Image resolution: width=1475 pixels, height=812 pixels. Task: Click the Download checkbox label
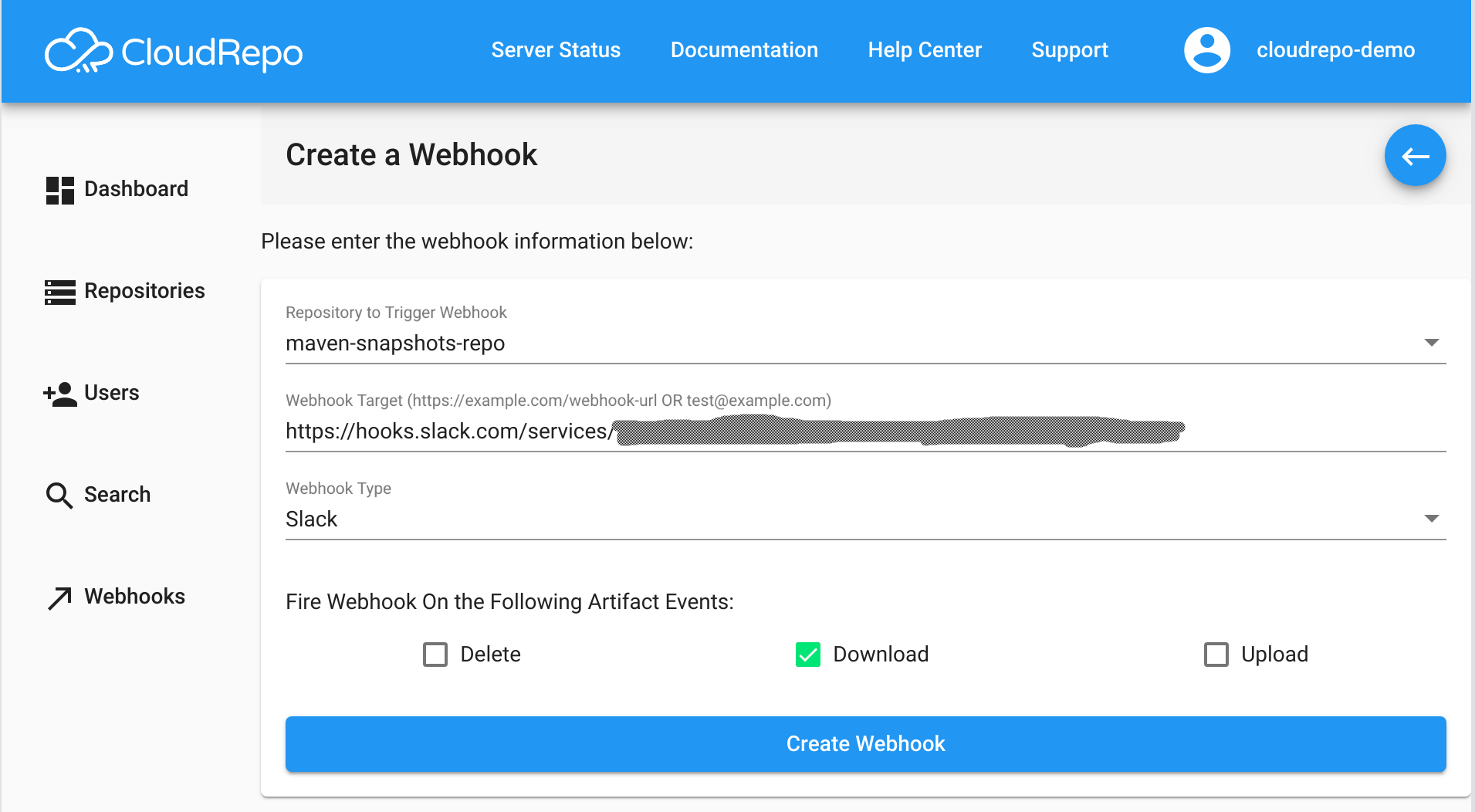881,655
